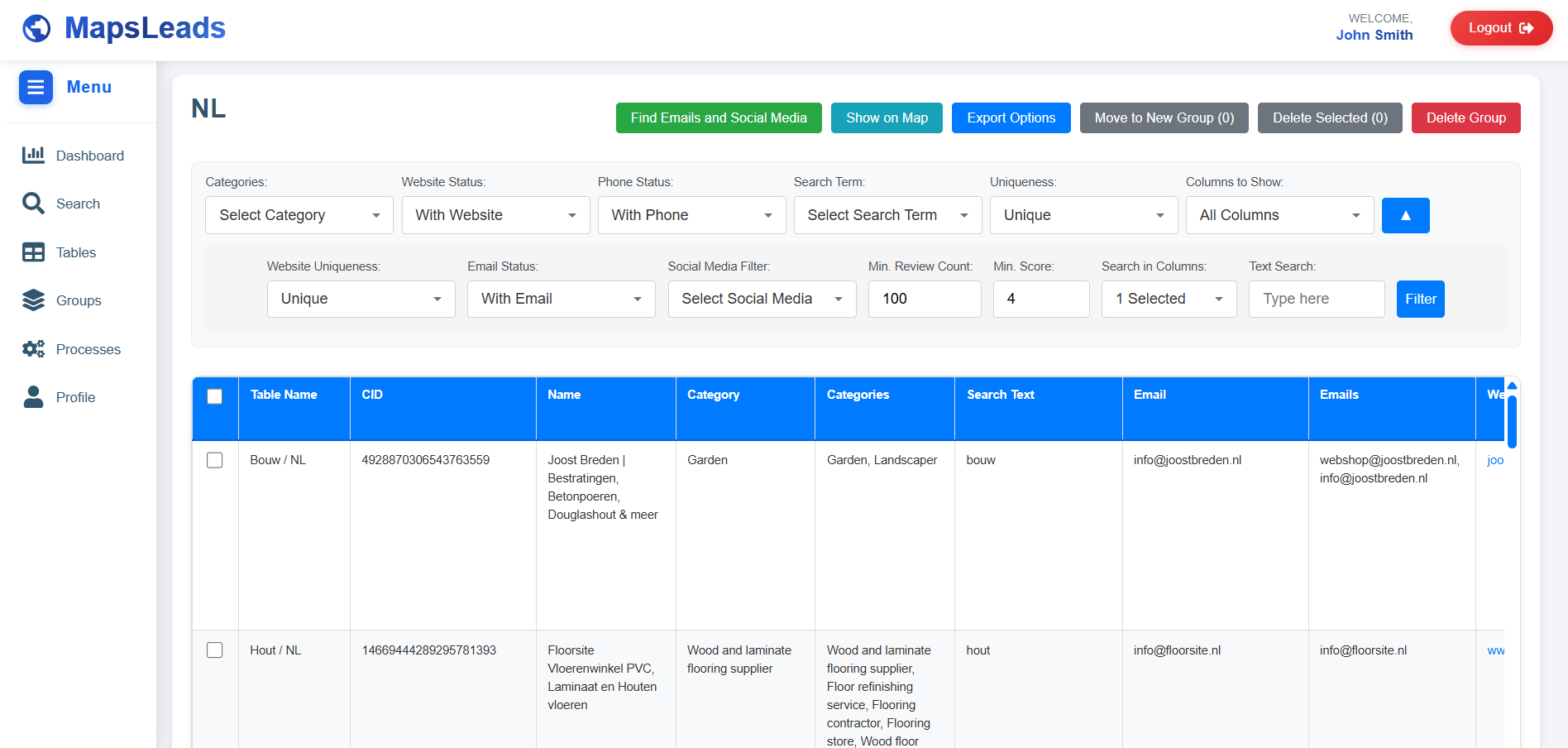Viewport: 1568px width, 748px height.
Task: Open the Select Category dropdown
Action: pyautogui.click(x=299, y=215)
